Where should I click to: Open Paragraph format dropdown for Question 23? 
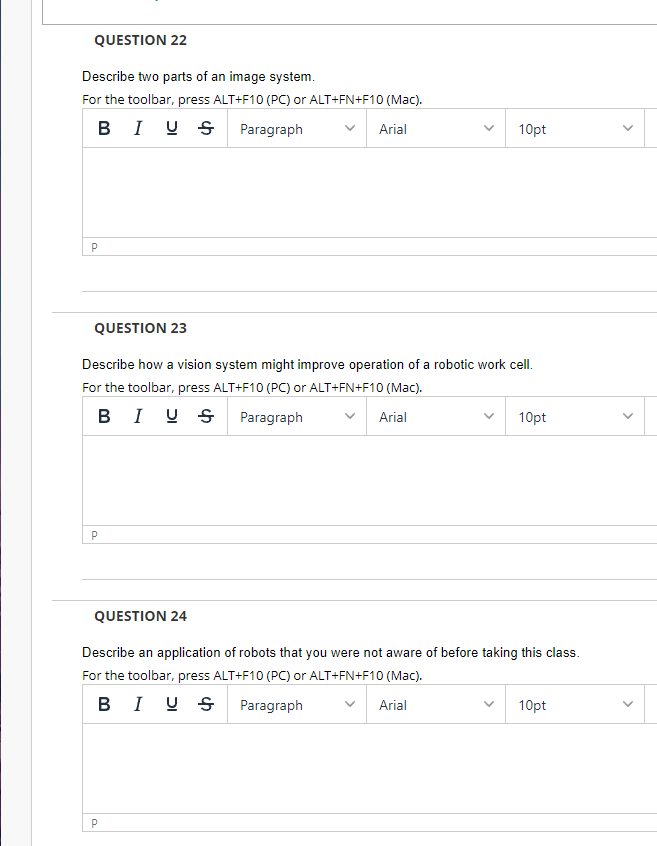pos(297,417)
